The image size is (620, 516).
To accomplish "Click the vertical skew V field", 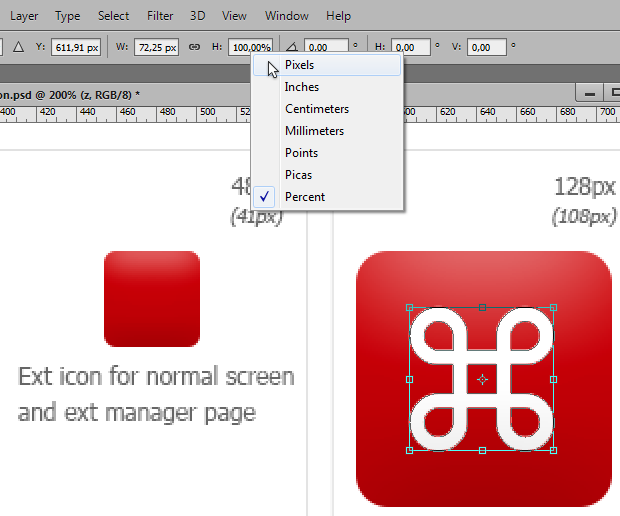I will coord(486,47).
